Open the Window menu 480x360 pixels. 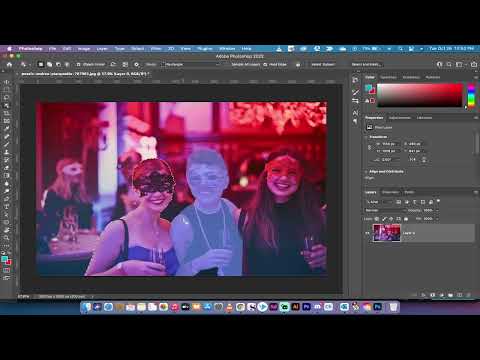pyautogui.click(x=227, y=49)
